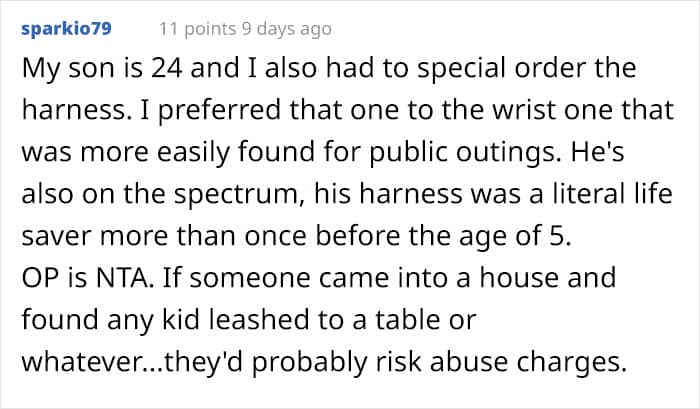This screenshot has height=409, width=700.
Task: Click the word 'whatever...they'd' on the last line
Action: (132, 361)
